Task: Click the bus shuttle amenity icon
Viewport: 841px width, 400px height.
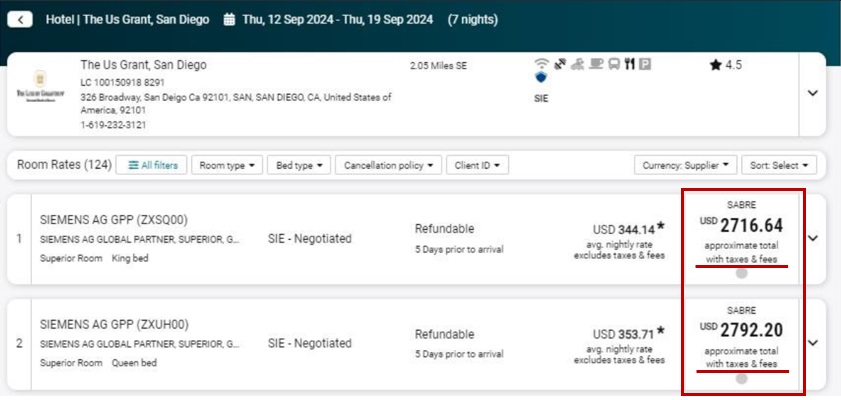Action: pos(614,64)
